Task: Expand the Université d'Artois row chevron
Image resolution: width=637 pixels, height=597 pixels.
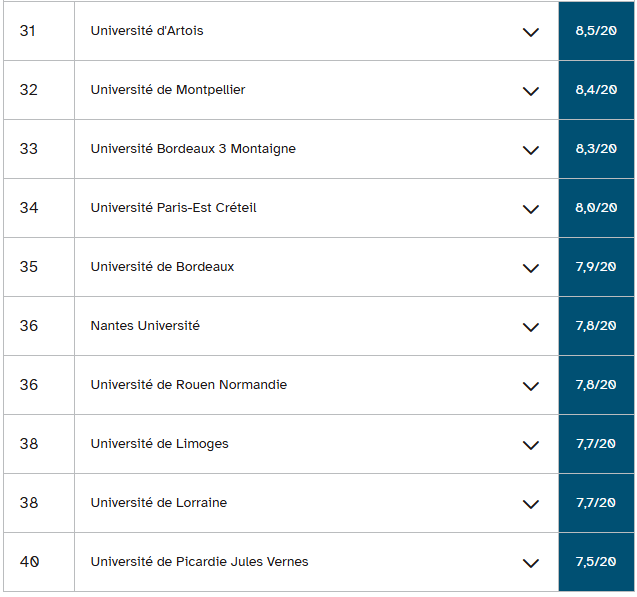Action: click(x=531, y=32)
